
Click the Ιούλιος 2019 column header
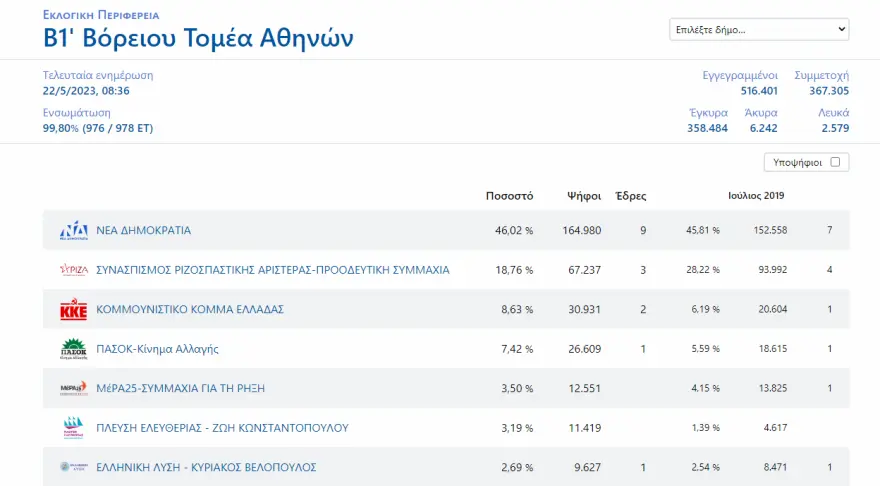(x=756, y=196)
